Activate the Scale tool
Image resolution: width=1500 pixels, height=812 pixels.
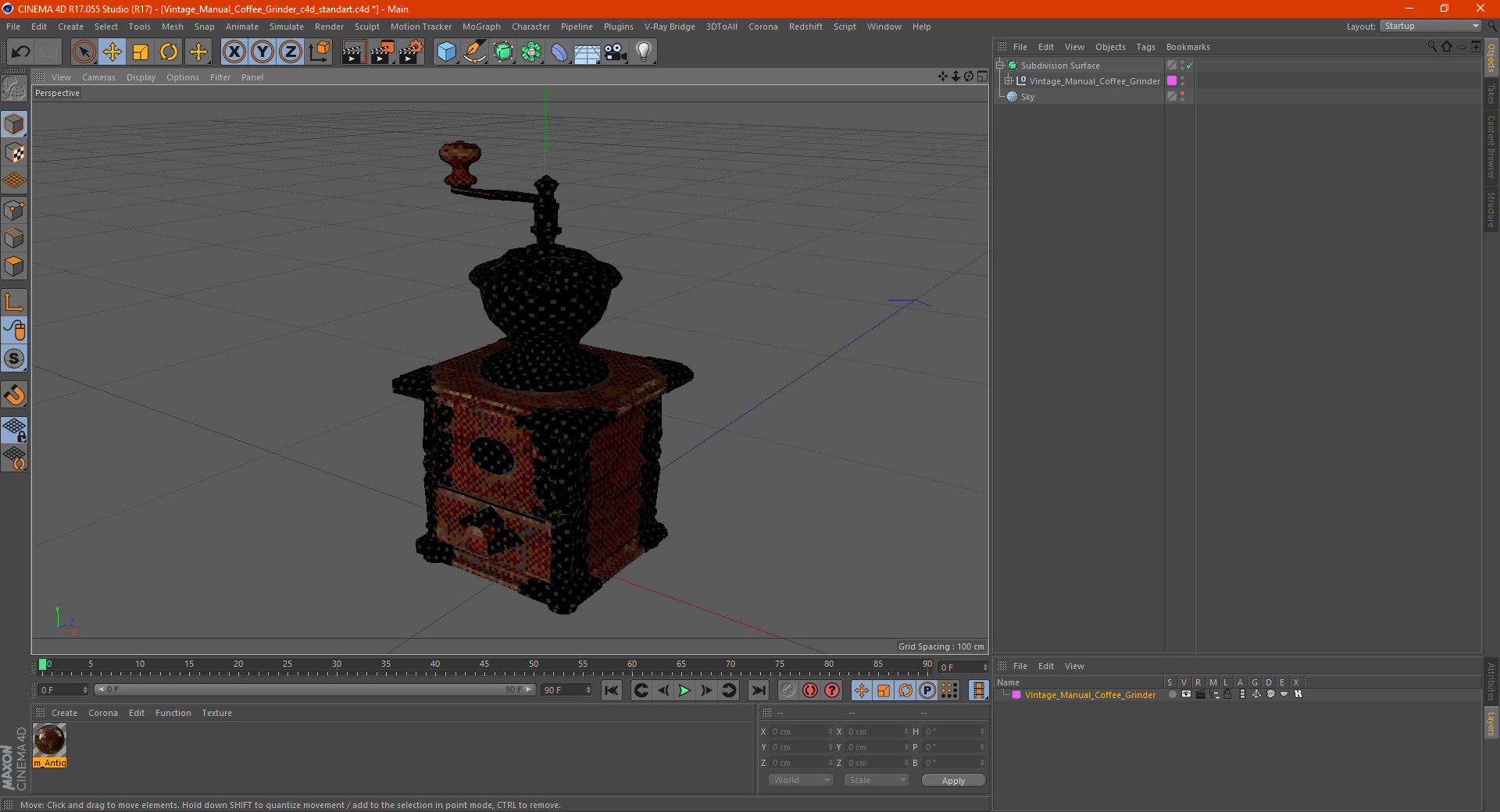coord(141,52)
